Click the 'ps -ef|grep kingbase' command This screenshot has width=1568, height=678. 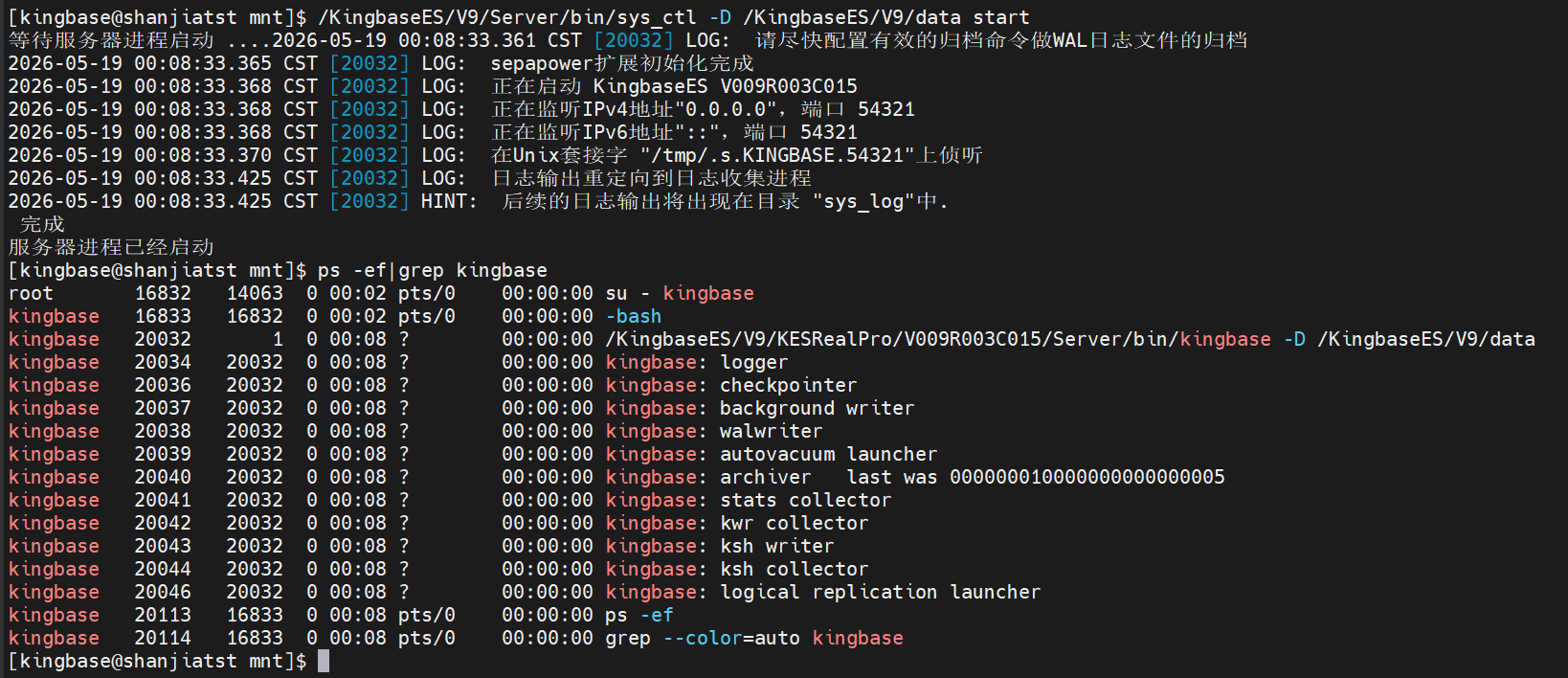433,270
